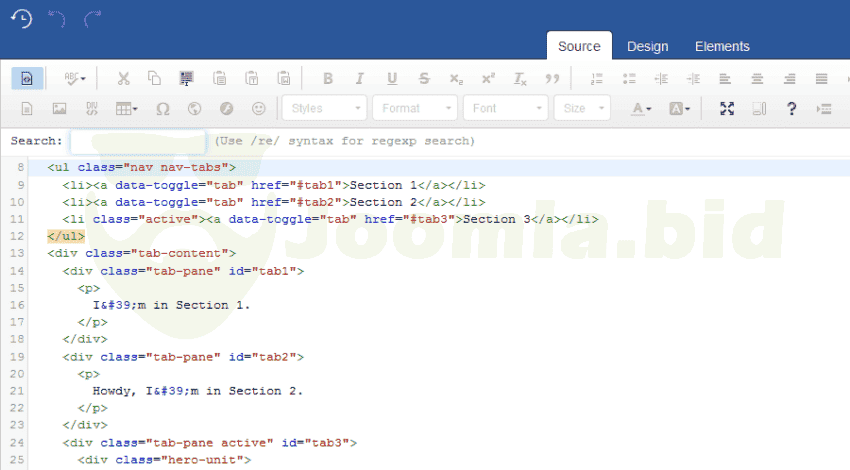Screen dimensions: 850x470
Task: Open the table insert button
Action: tap(127, 108)
